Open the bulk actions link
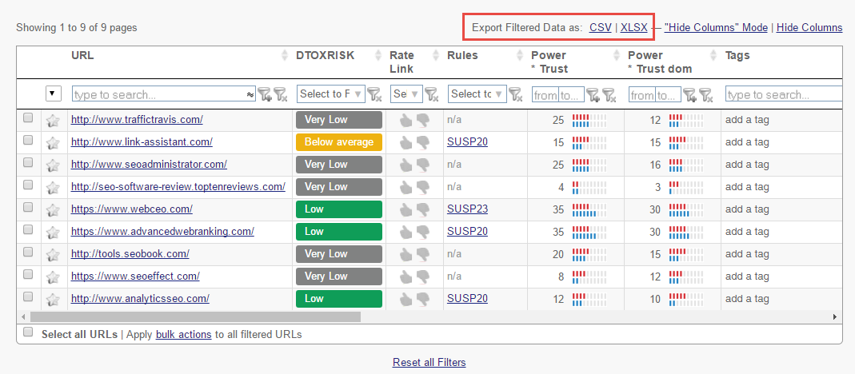The image size is (855, 374). click(183, 335)
